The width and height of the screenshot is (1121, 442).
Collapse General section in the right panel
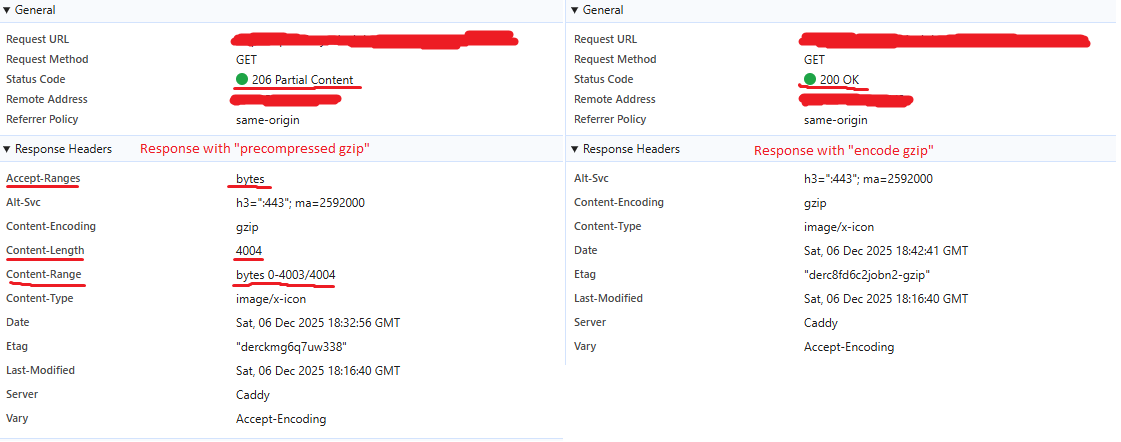click(575, 10)
